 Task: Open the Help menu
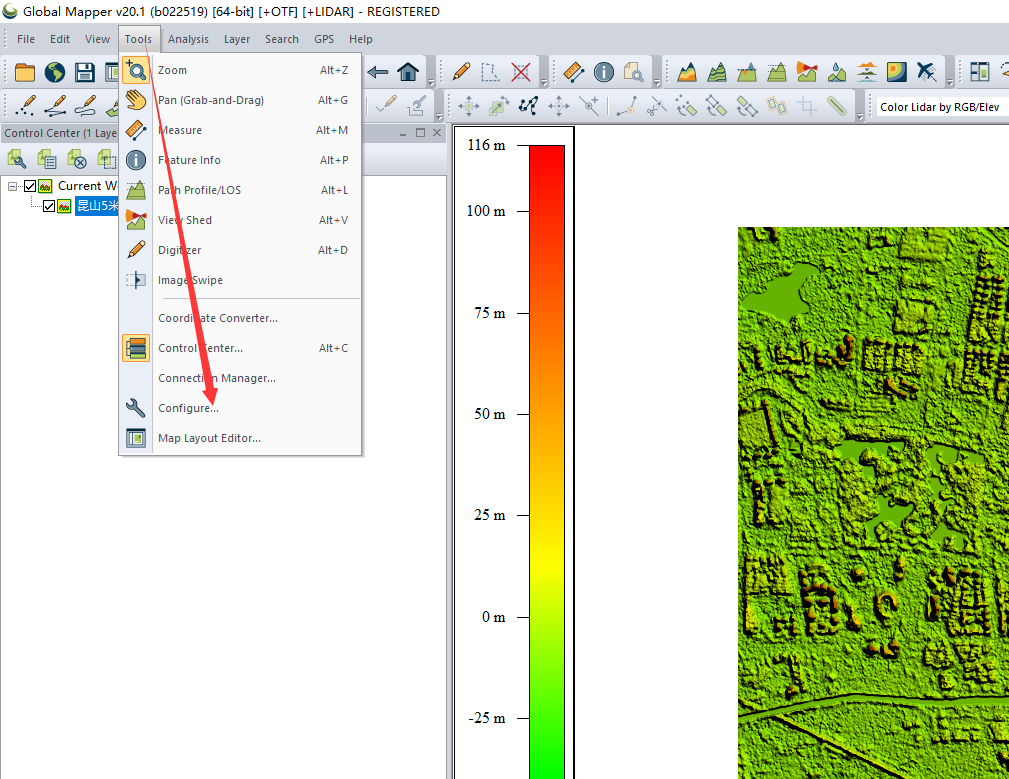pyautogui.click(x=360, y=39)
